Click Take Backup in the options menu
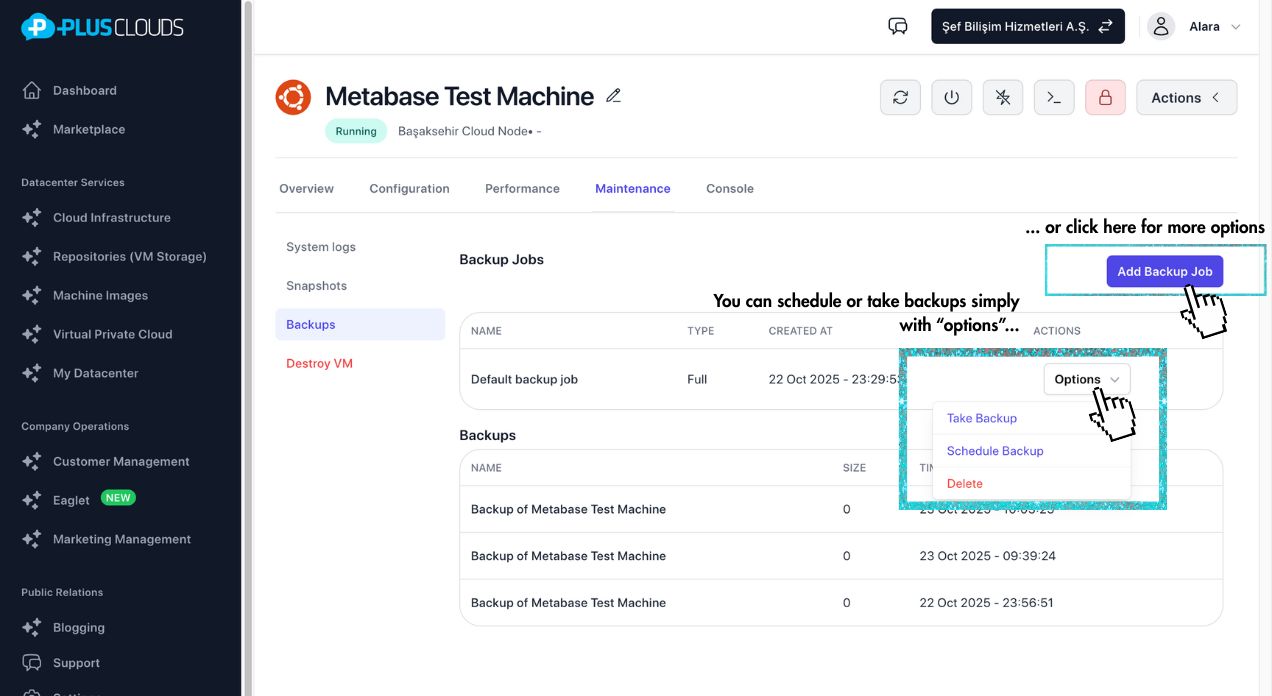This screenshot has width=1272, height=696. [x=981, y=418]
